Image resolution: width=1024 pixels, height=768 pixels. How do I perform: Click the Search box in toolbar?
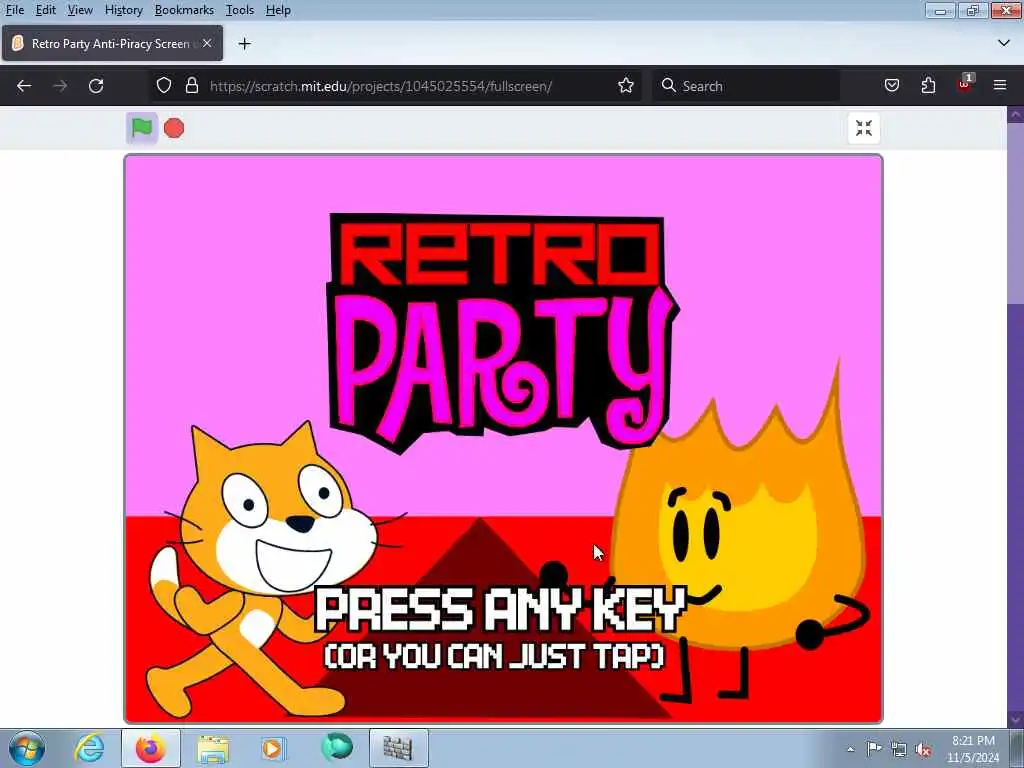[746, 86]
